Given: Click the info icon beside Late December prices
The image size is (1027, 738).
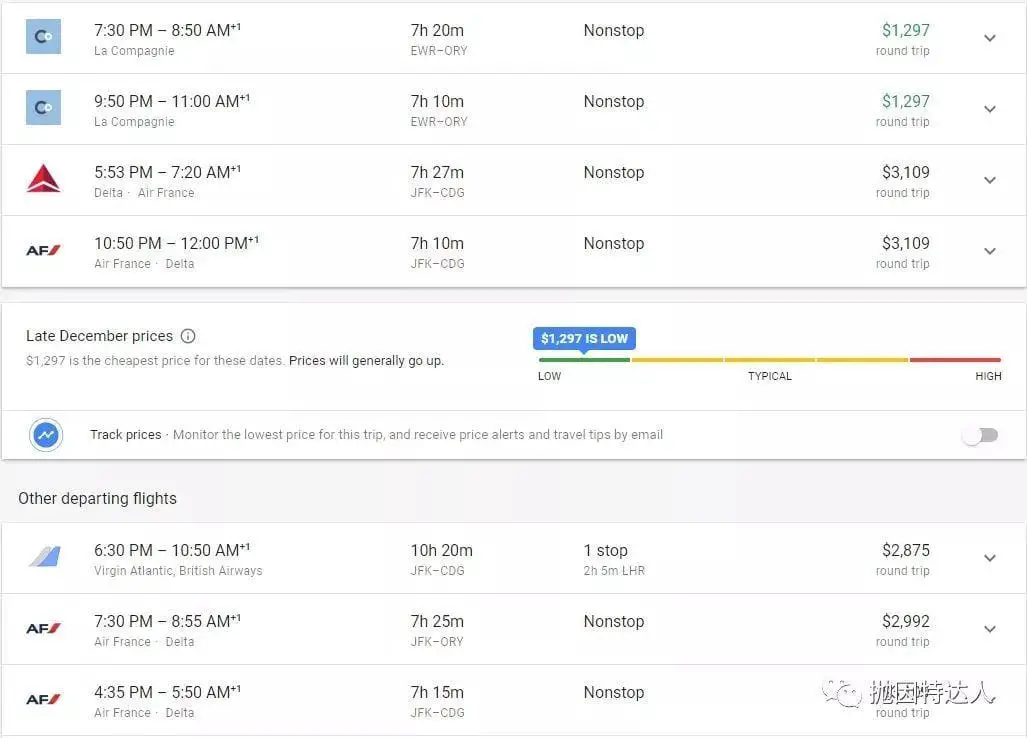Looking at the screenshot, I should pos(188,336).
